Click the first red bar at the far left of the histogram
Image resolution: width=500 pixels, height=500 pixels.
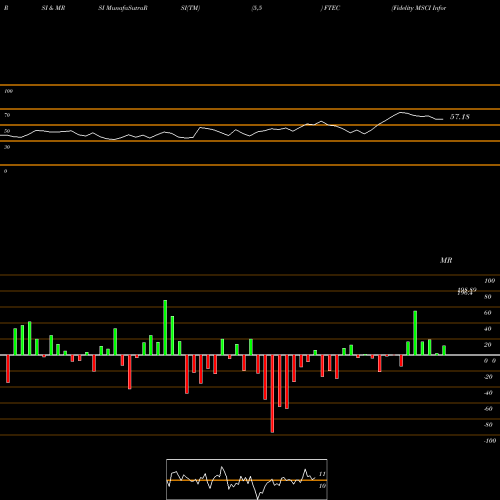click(x=8, y=369)
